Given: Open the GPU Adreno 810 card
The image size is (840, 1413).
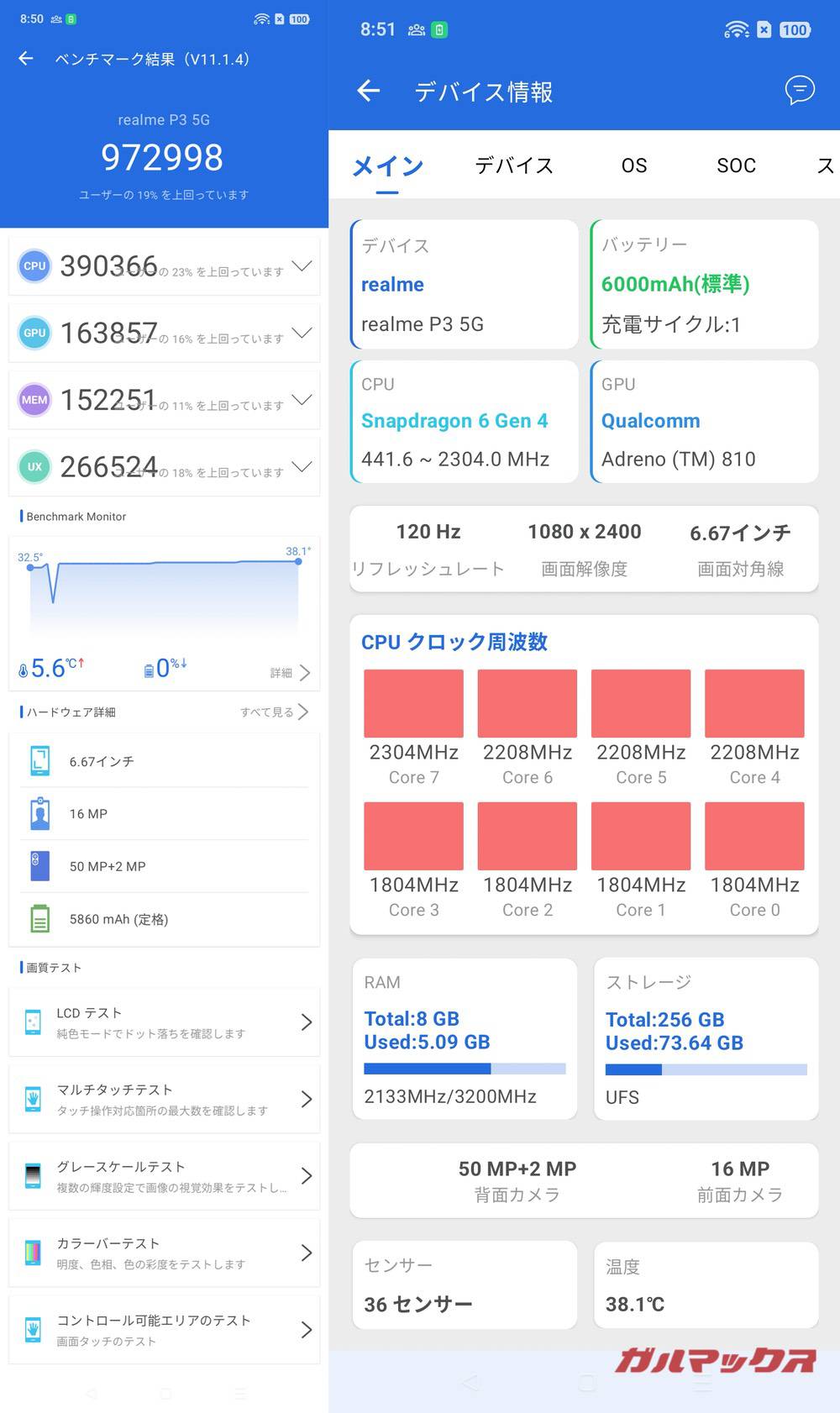Looking at the screenshot, I should 704,422.
